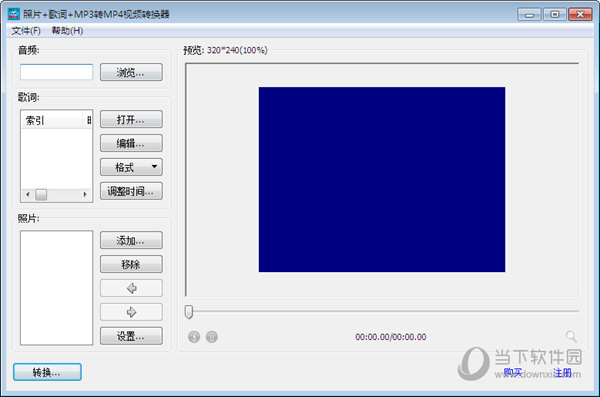Click the preview timeline slider handle
Screen dimensions: 600x397
[189, 312]
